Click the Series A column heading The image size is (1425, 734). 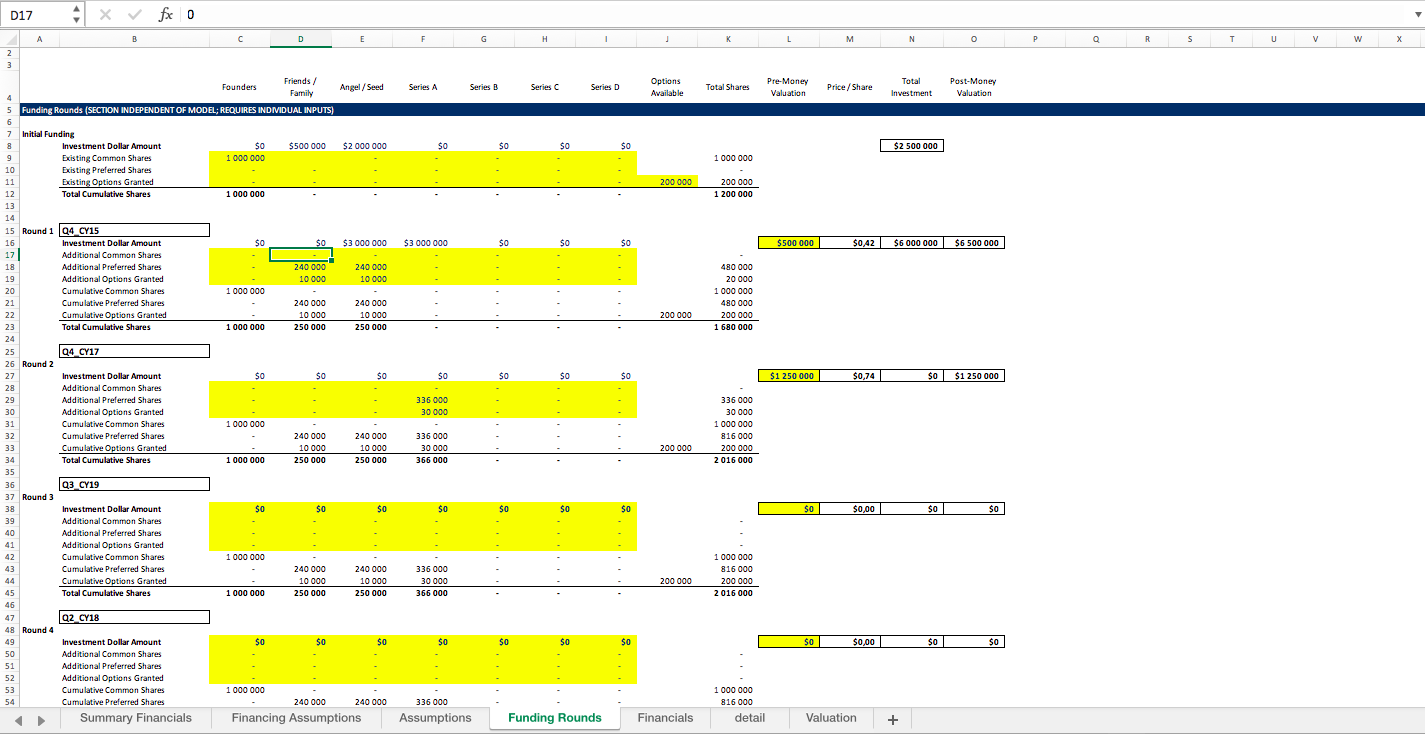tap(423, 87)
